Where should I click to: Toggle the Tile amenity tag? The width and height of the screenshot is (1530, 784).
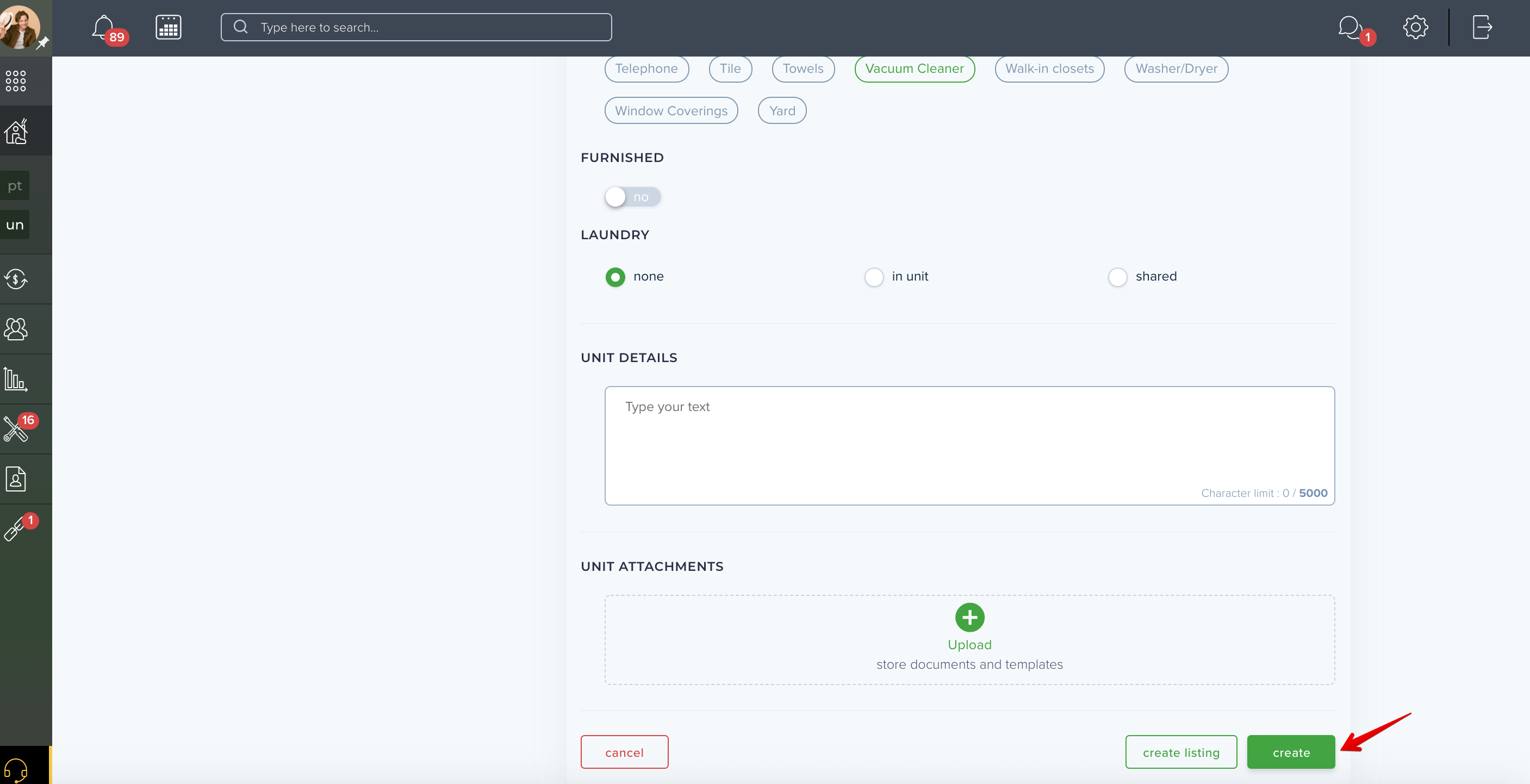pos(730,69)
